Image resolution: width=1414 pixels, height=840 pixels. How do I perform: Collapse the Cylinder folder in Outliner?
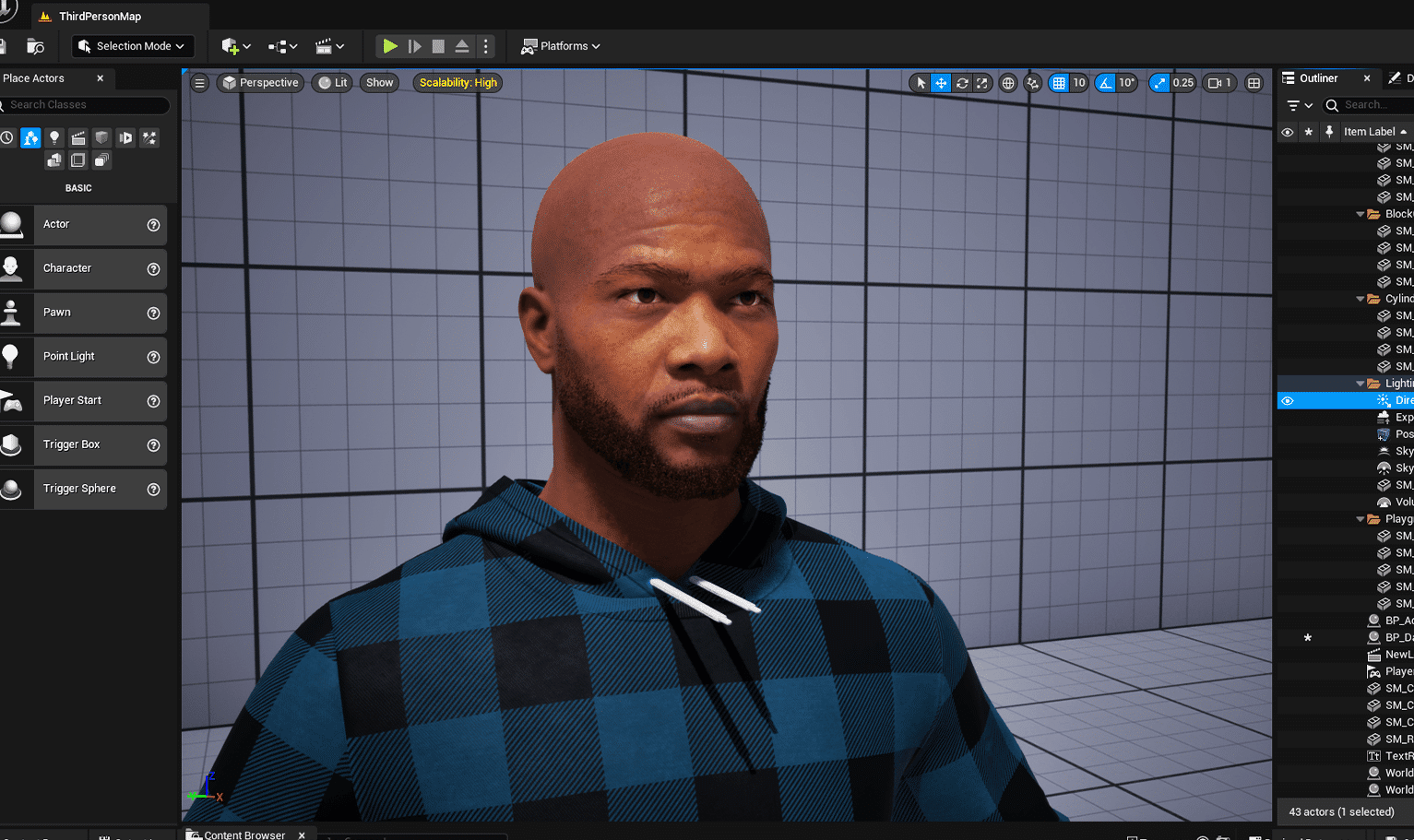click(x=1361, y=299)
